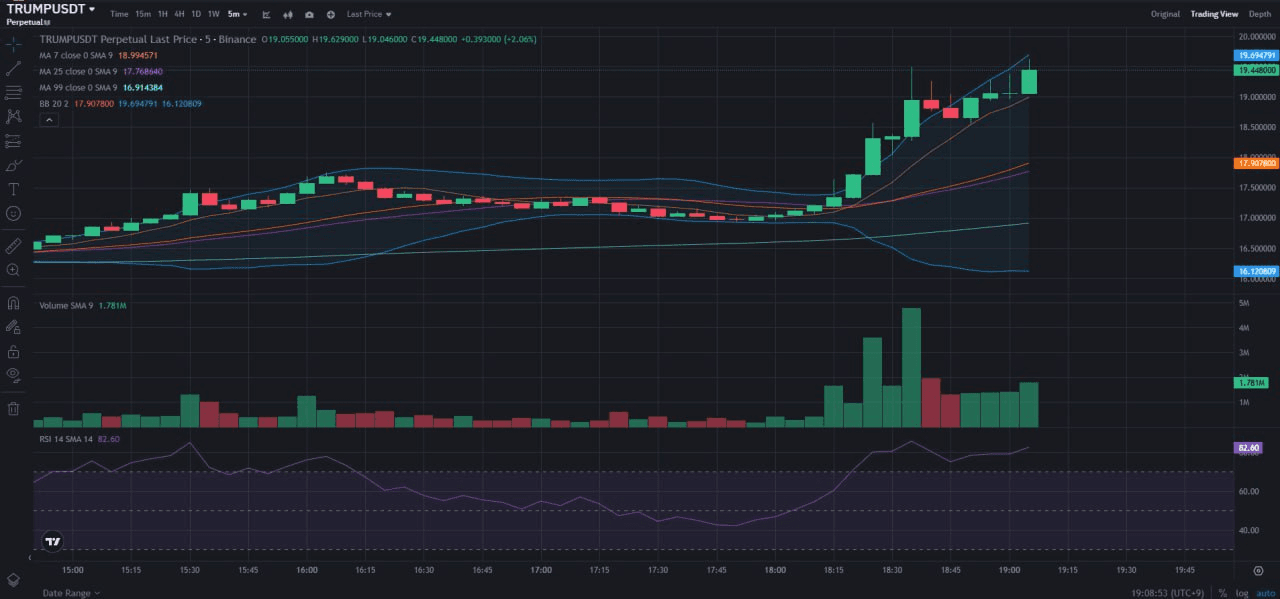
Task: Open timezone 19:08:53 (UTC+9) settings
Action: 1168,592
